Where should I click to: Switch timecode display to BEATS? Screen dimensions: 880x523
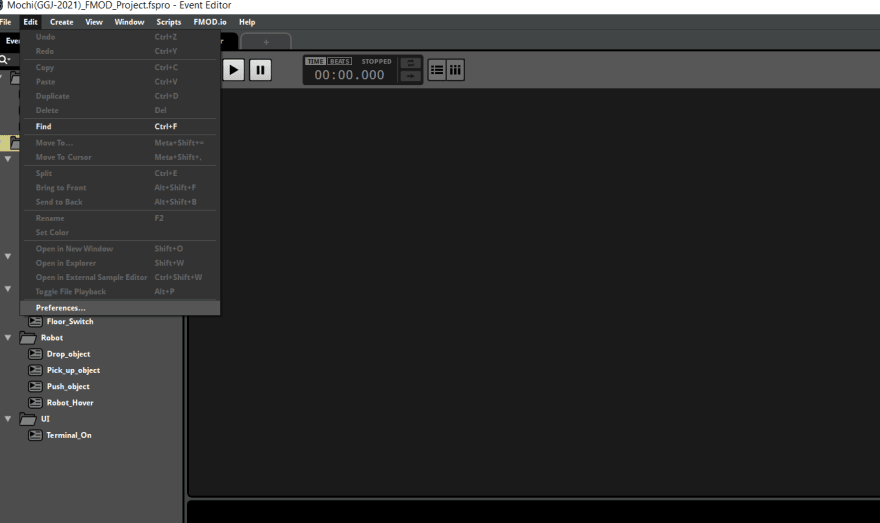[340, 61]
